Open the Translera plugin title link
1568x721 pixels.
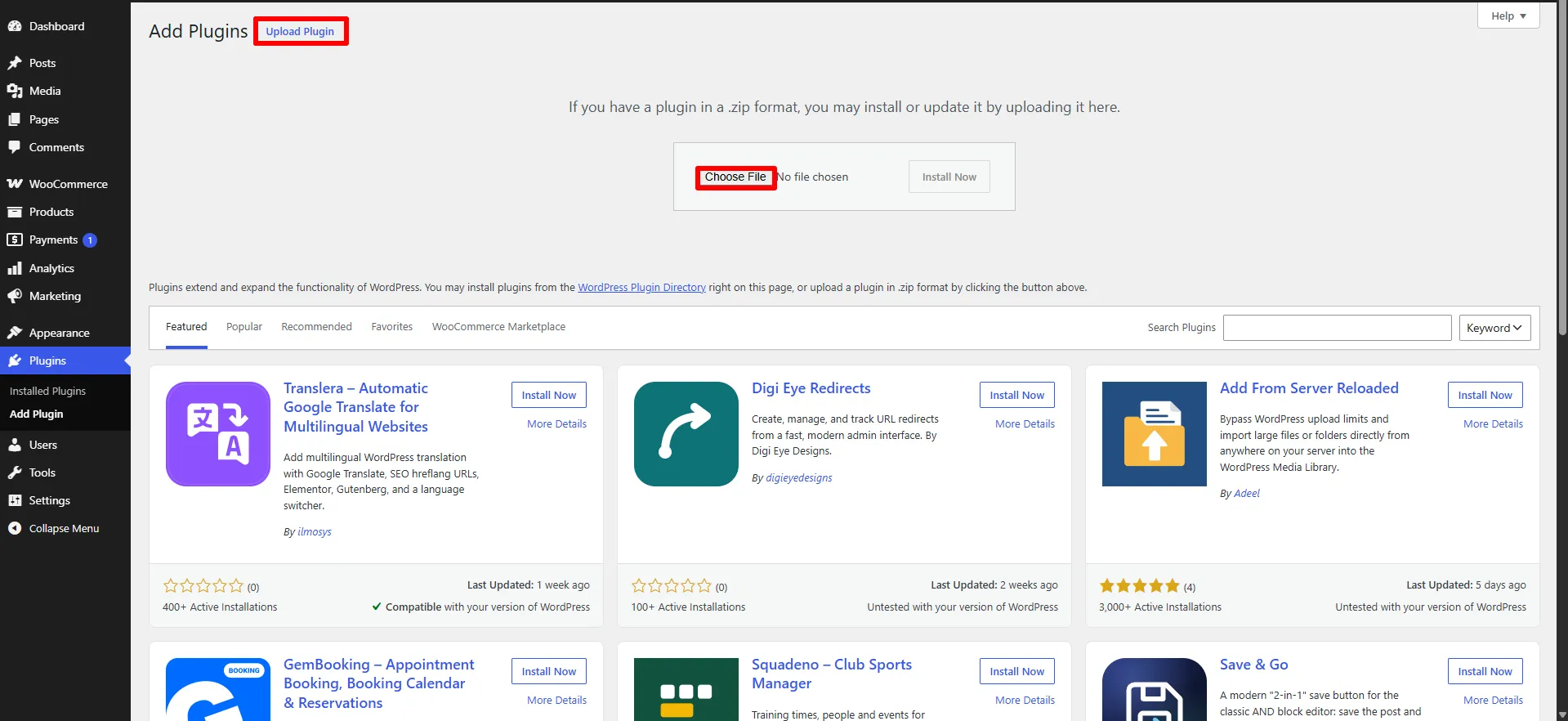[x=355, y=407]
